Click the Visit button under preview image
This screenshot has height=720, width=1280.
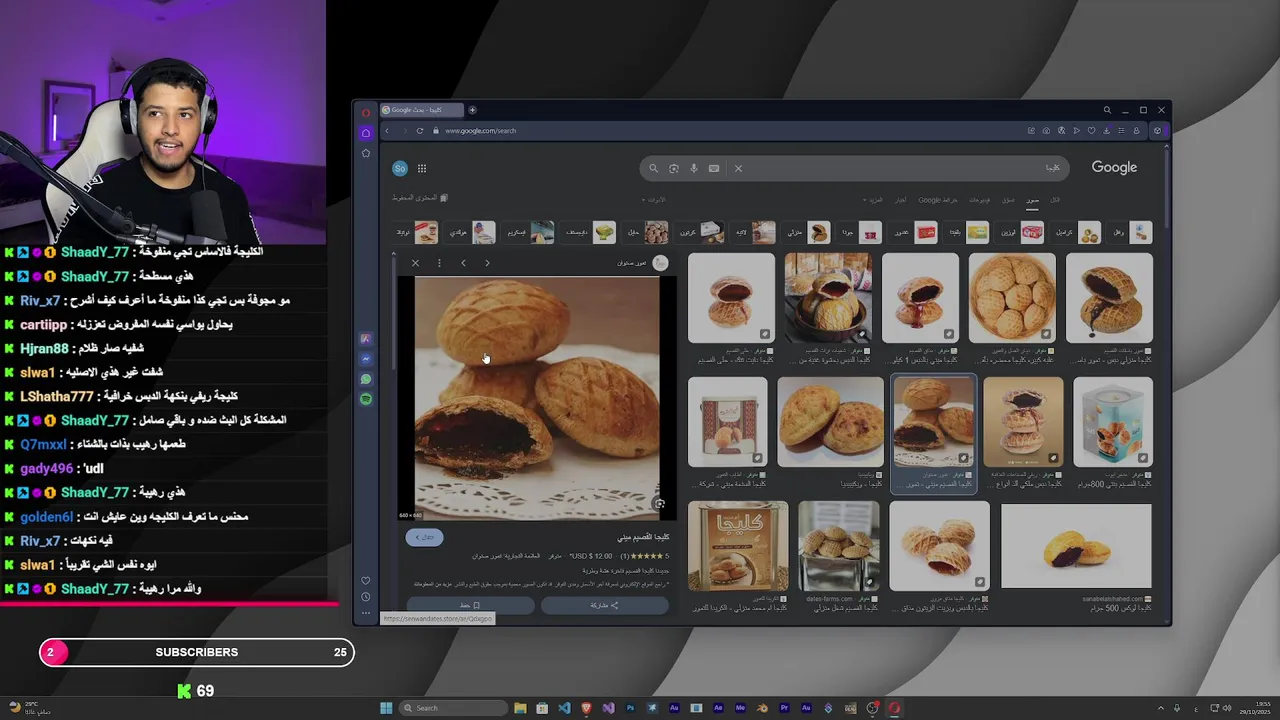(424, 537)
